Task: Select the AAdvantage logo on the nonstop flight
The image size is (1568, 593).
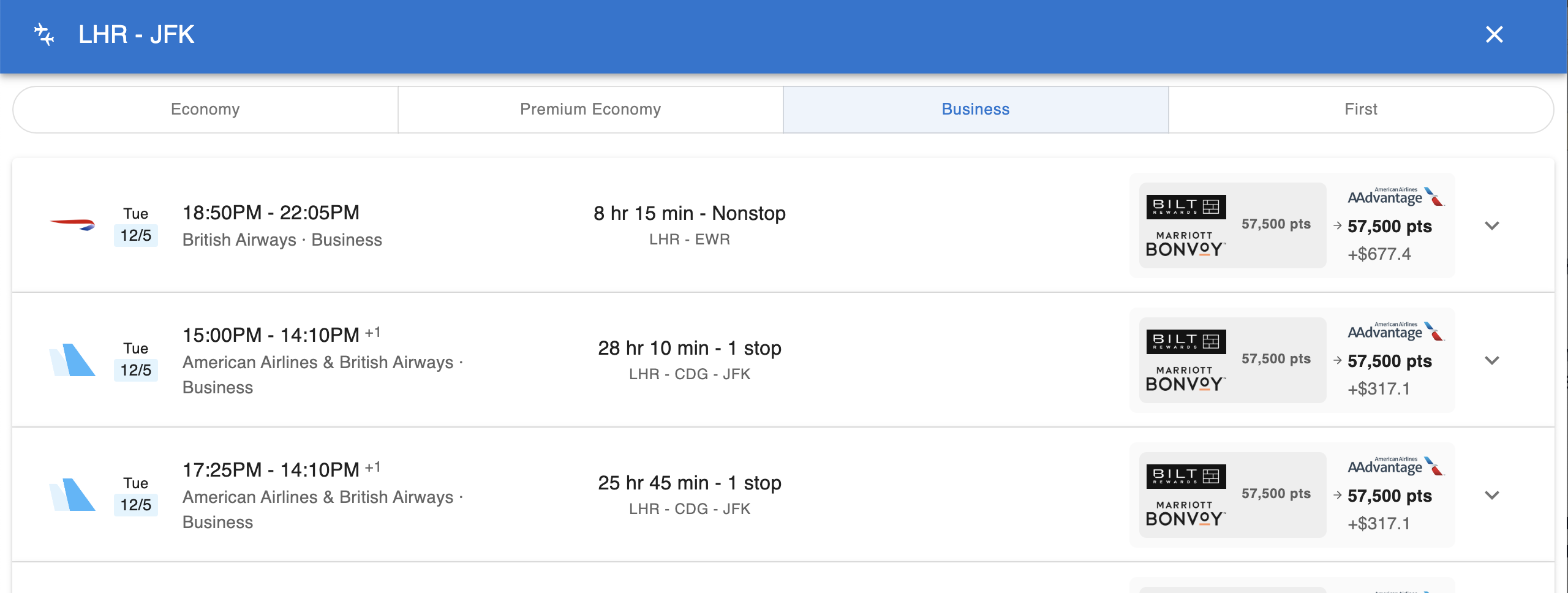Action: point(1391,198)
